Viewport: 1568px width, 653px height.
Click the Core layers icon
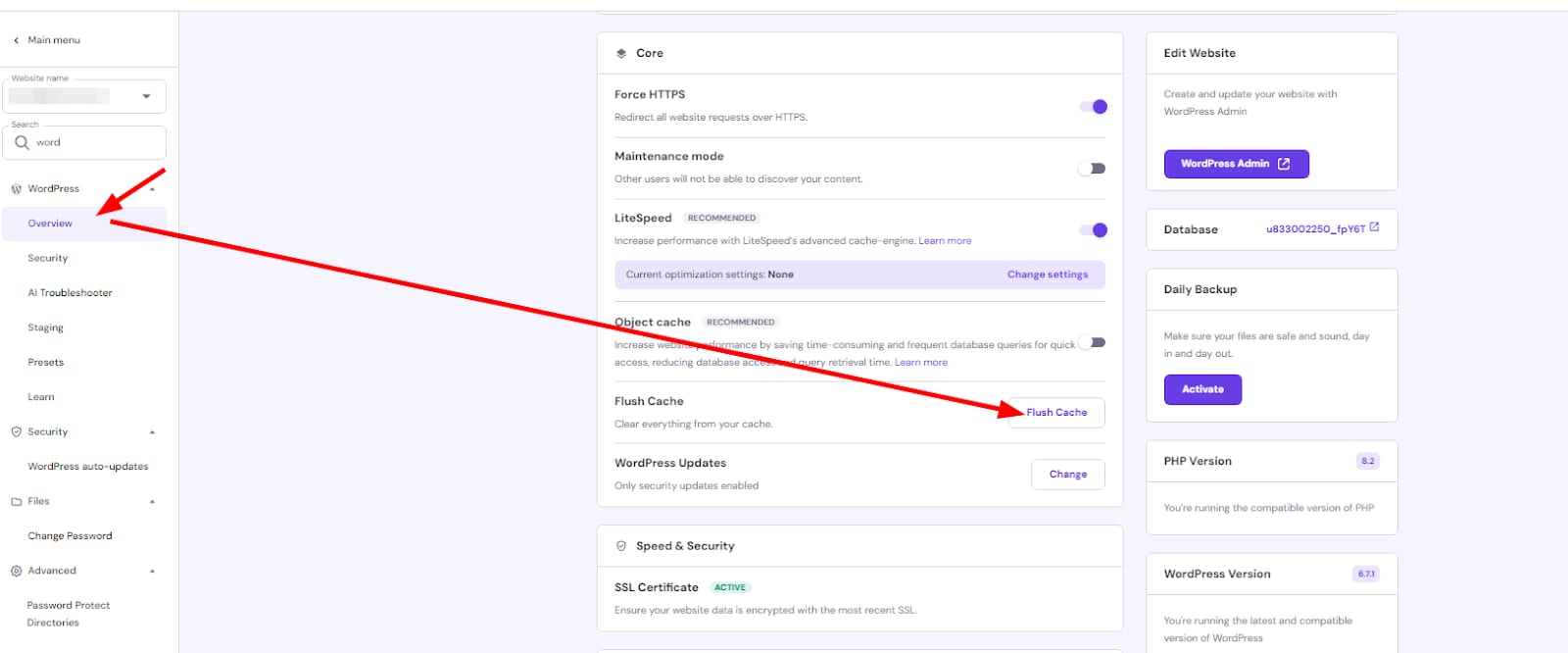click(x=621, y=54)
